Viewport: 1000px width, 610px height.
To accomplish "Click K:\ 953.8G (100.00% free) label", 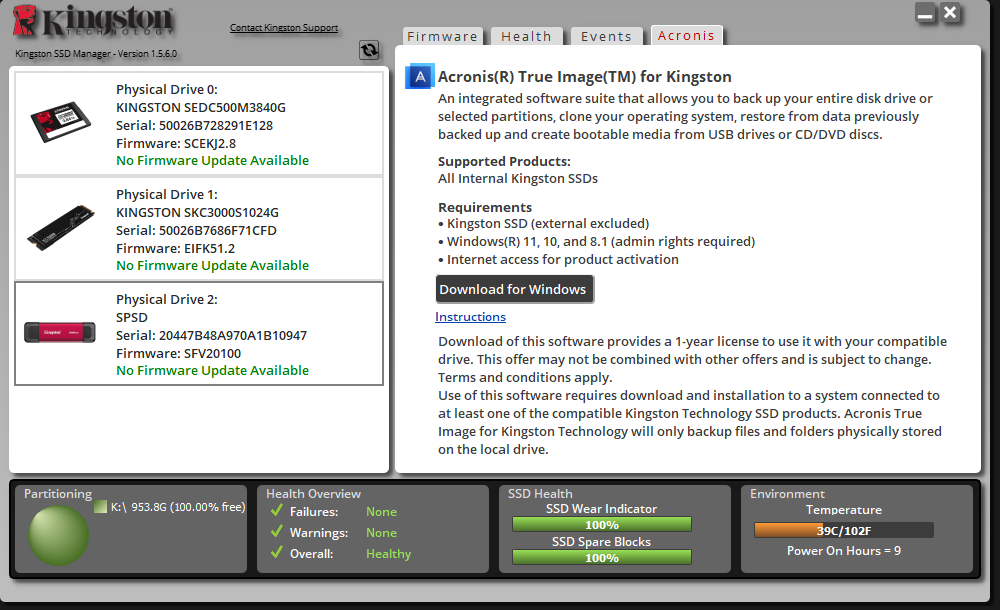I will click(x=178, y=507).
